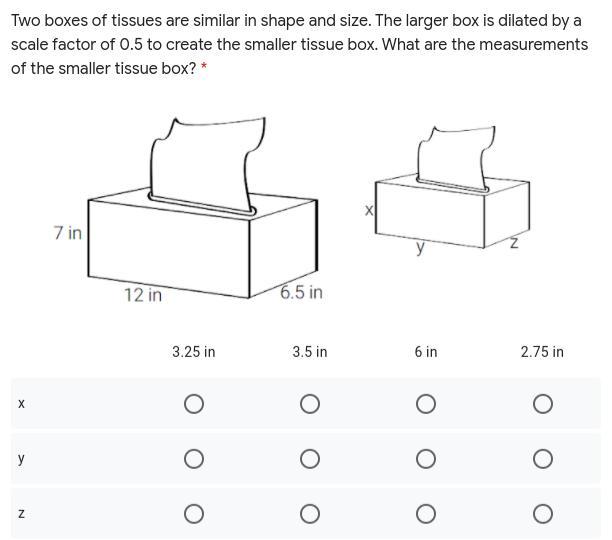Click the 6.5 in dimension label
The width and height of the screenshot is (612, 540).
point(301,292)
